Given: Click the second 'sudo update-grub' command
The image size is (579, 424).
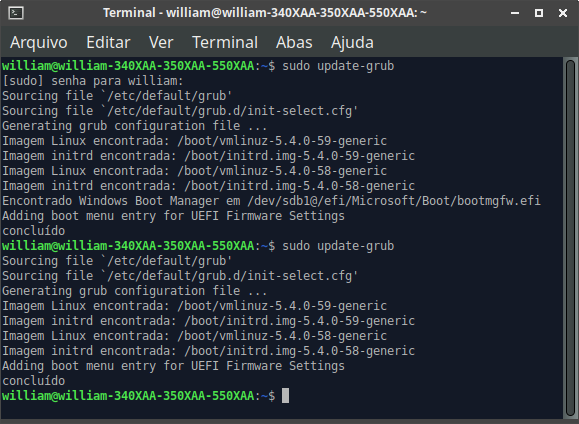Looking at the screenshot, I should 338,246.
